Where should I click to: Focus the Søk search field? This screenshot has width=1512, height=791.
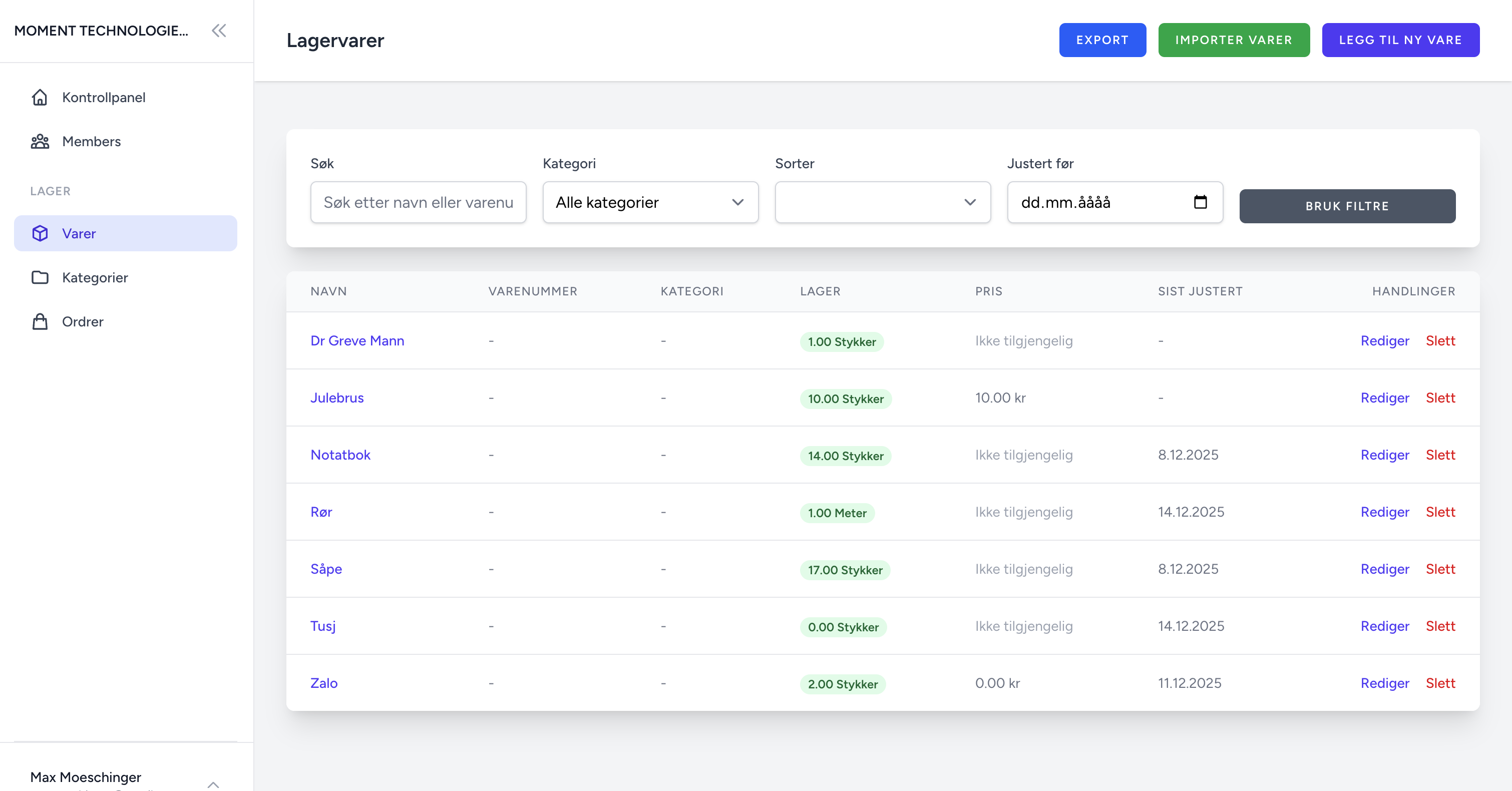click(418, 202)
